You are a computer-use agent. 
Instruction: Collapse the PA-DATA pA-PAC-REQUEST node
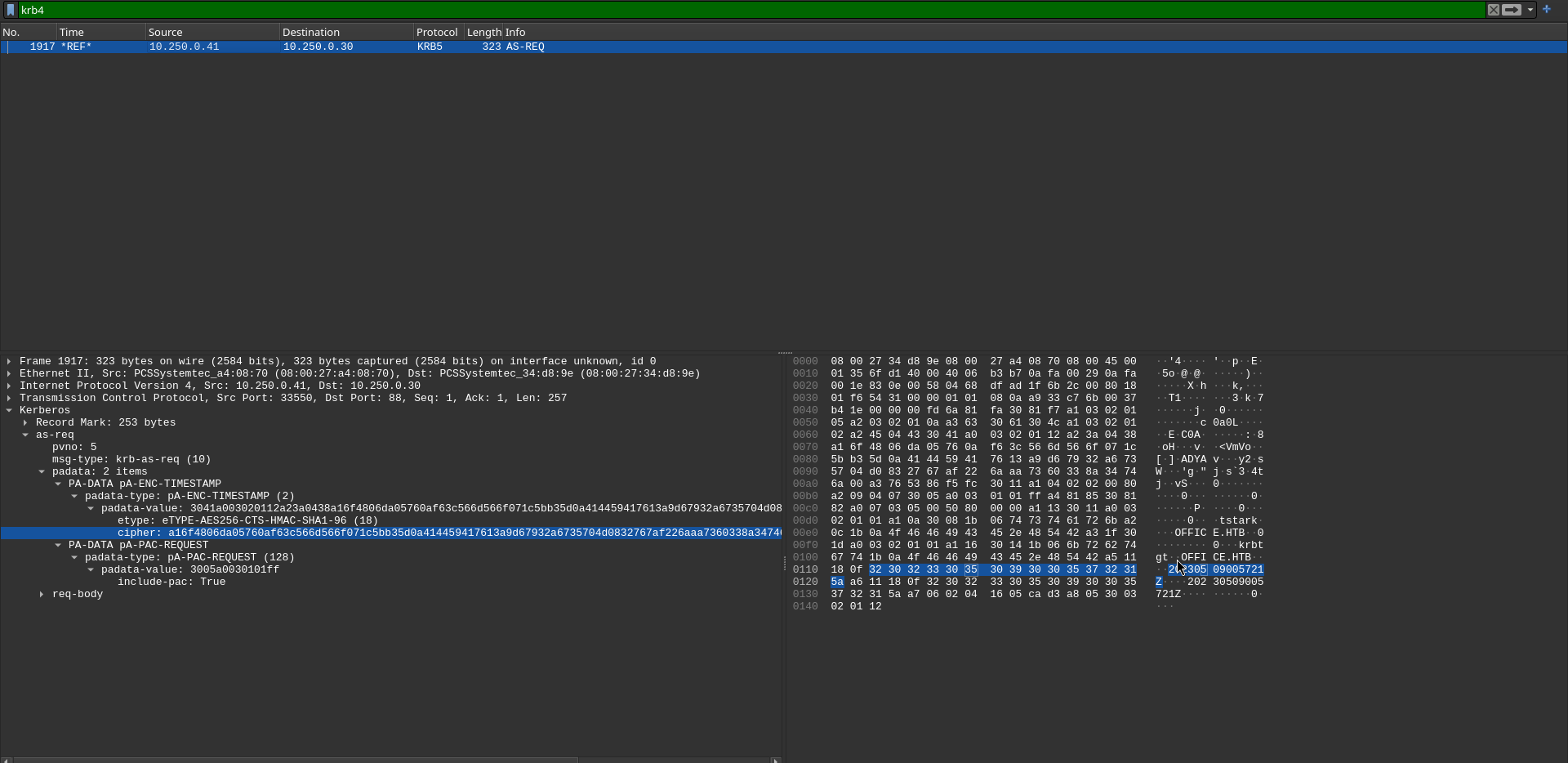(58, 545)
